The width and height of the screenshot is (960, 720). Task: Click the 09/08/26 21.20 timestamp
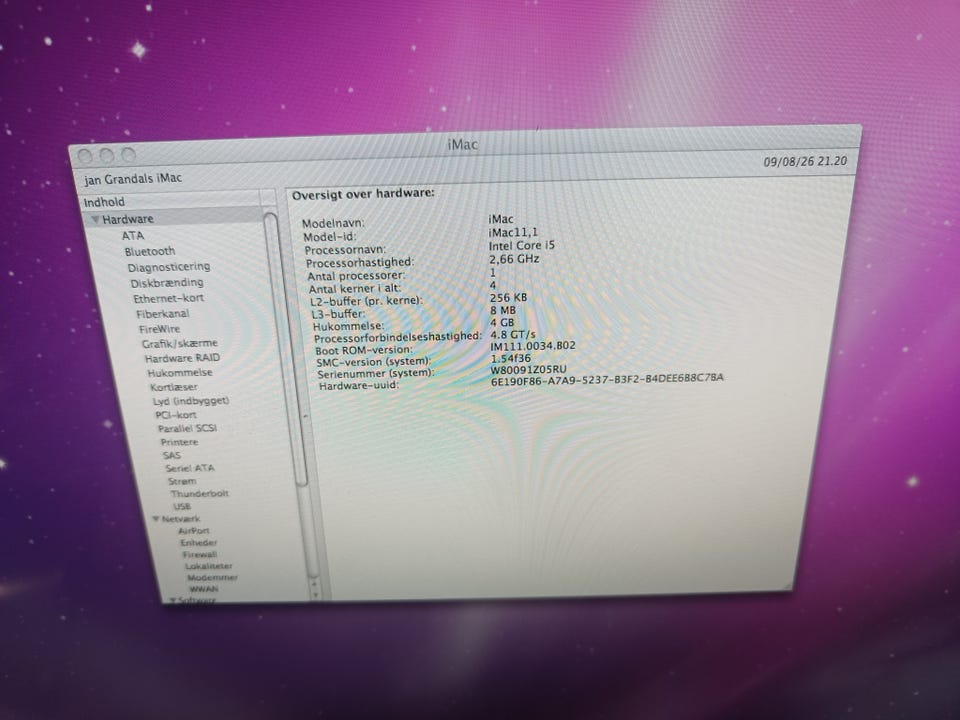click(805, 162)
